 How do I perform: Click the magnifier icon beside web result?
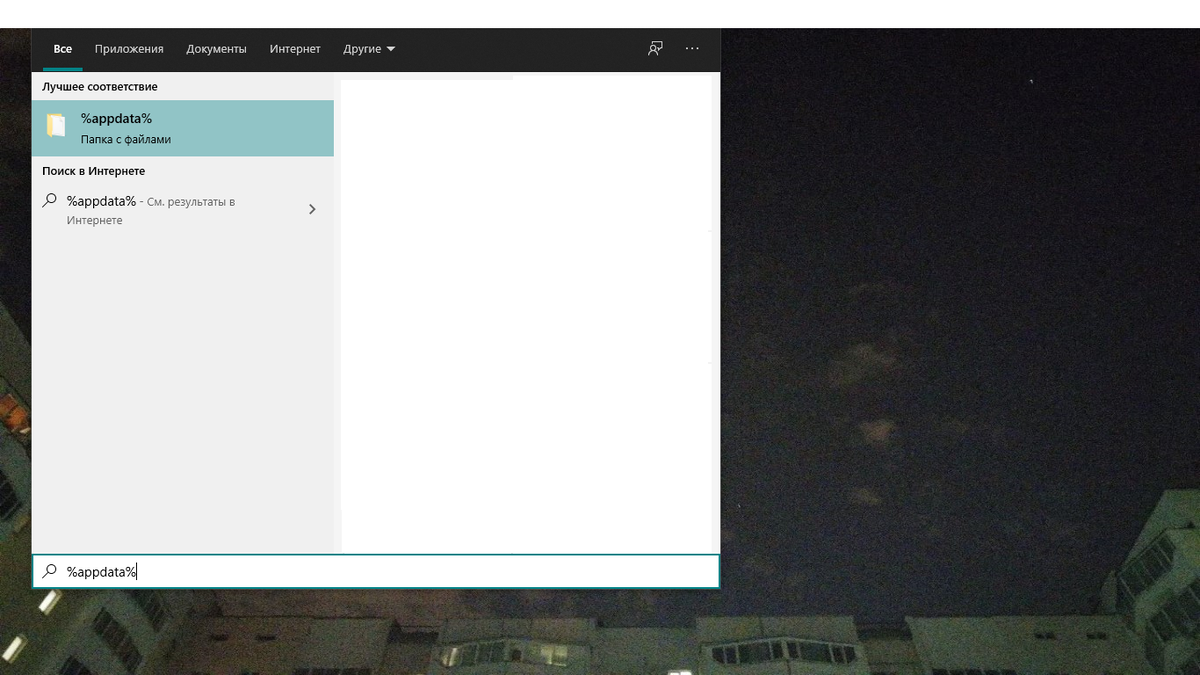point(49,201)
